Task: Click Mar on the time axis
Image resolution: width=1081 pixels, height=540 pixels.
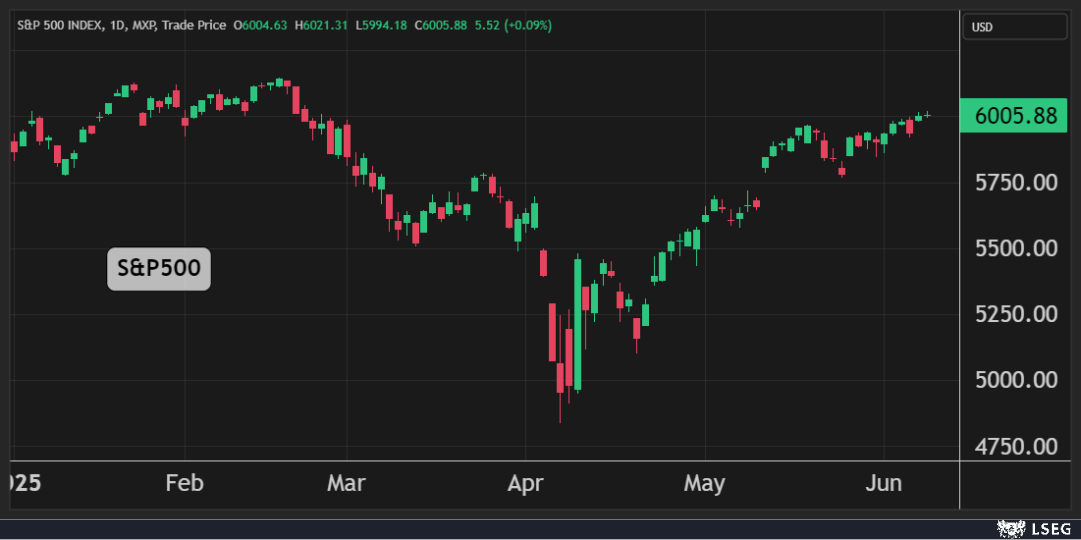Action: (346, 484)
